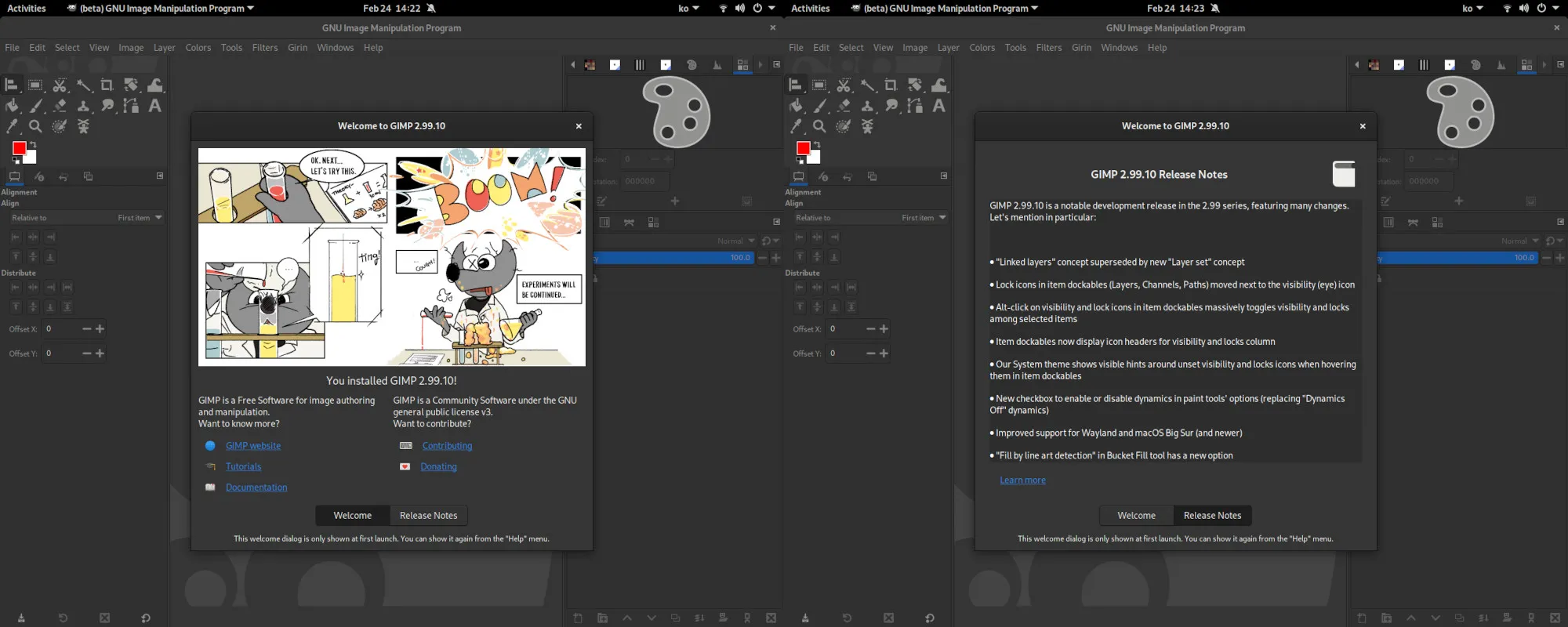Select the Zoom magnifier tool in right window

[819, 126]
